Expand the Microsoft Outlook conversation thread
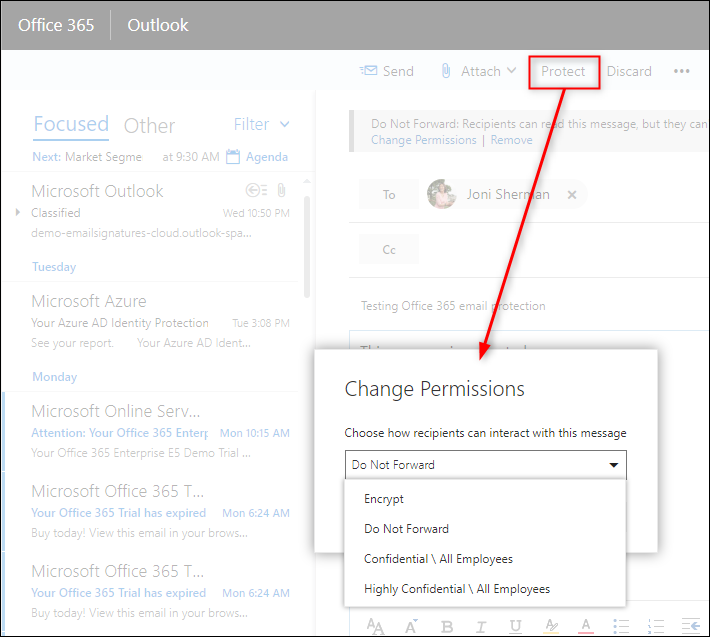The image size is (710, 637). [17, 212]
